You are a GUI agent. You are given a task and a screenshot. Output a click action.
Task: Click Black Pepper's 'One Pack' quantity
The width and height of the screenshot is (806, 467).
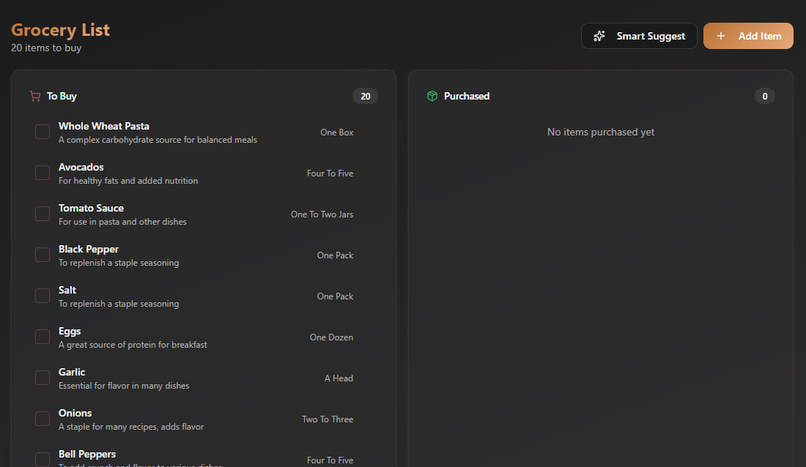(x=335, y=255)
